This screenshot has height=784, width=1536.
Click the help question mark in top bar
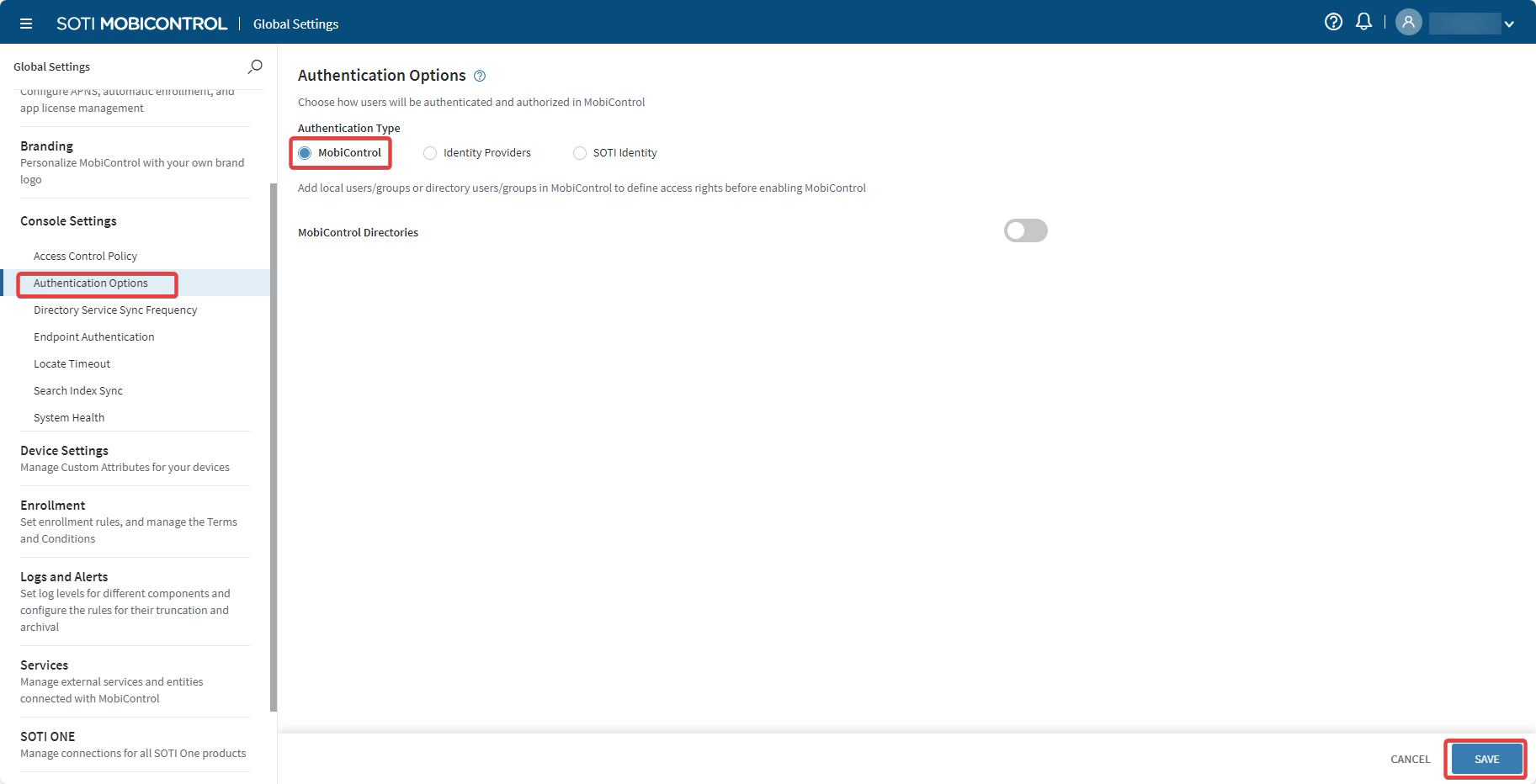1333,22
